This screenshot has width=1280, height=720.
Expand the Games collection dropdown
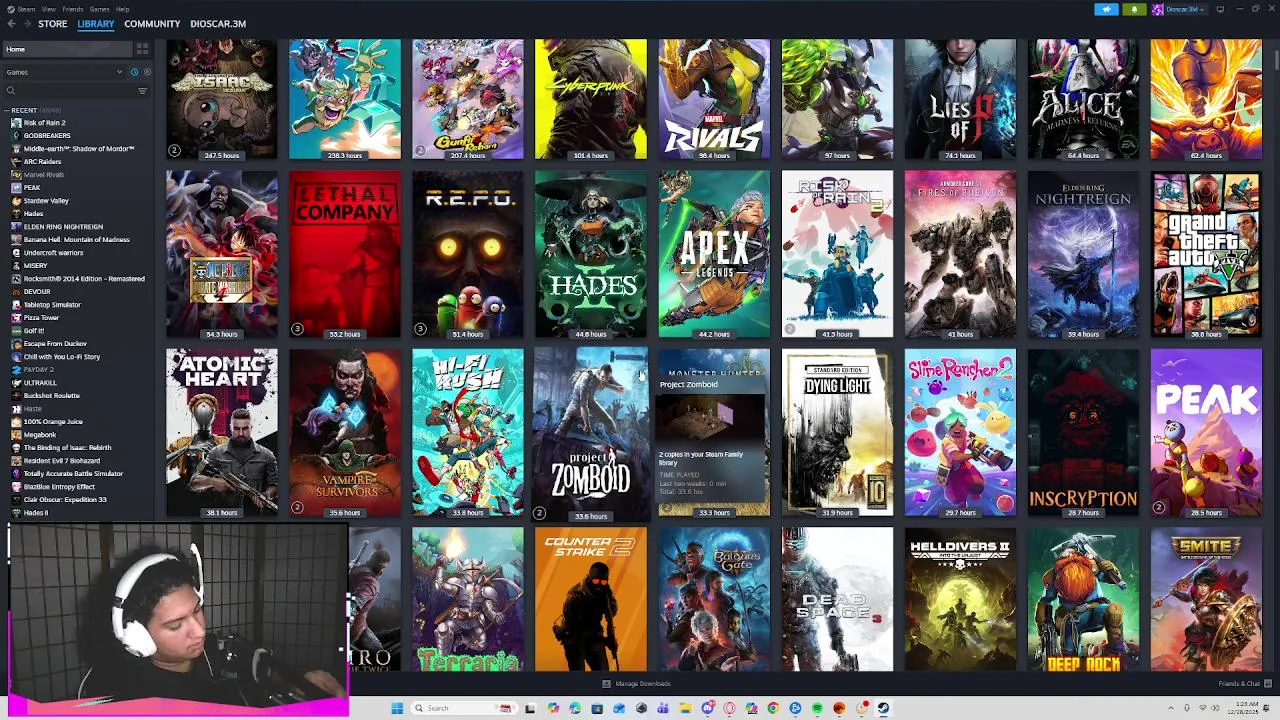119,72
